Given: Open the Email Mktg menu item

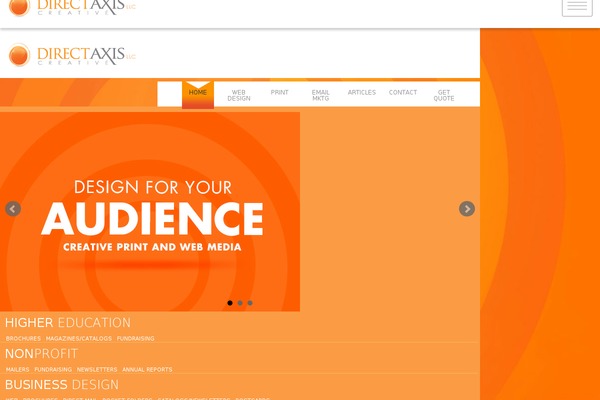Looking at the screenshot, I should click(321, 95).
